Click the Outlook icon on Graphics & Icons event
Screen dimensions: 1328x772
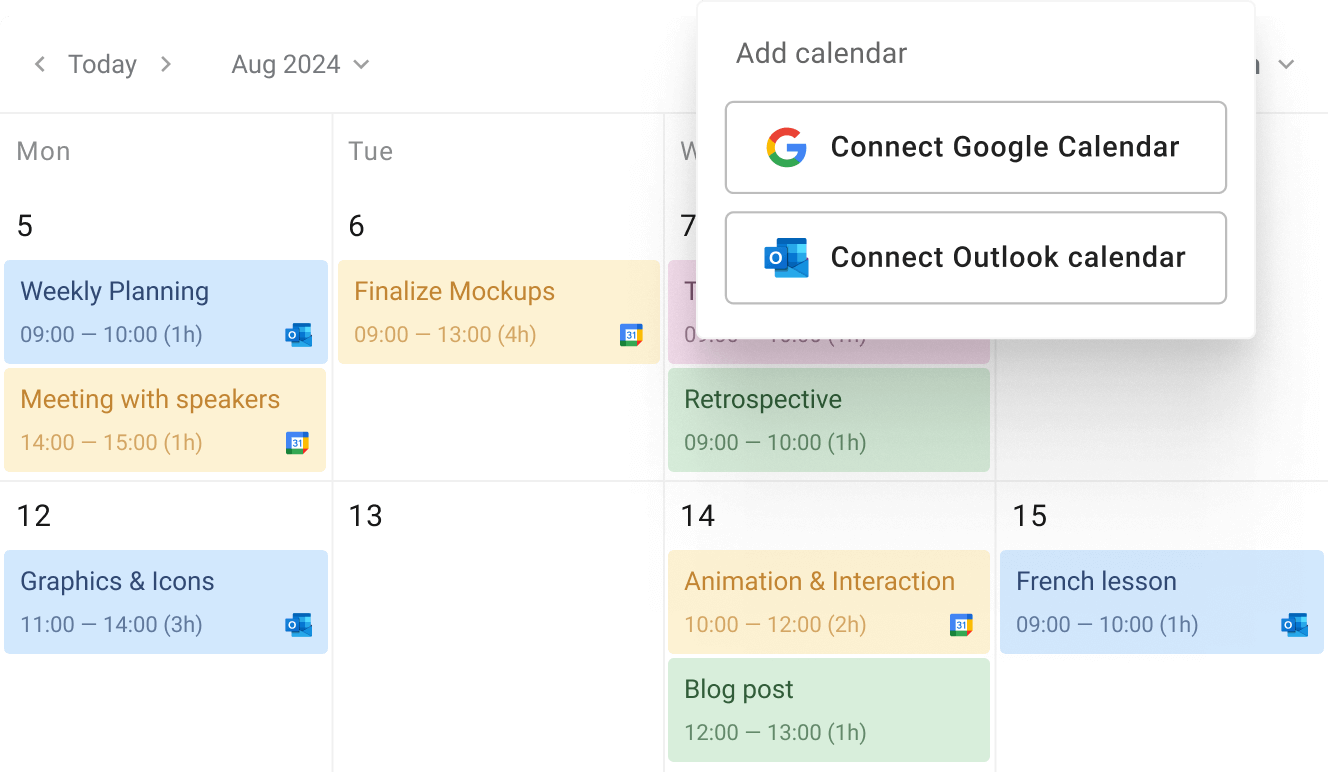click(x=299, y=626)
